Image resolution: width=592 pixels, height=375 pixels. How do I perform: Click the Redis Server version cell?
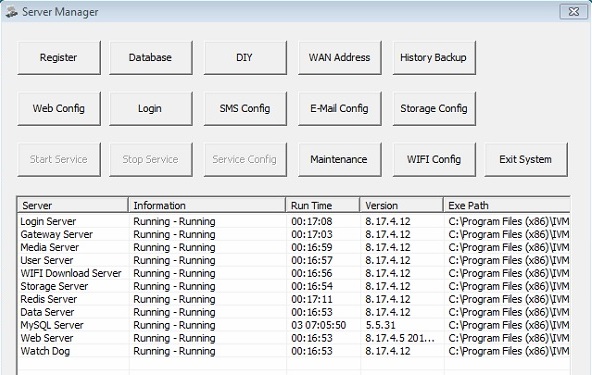(x=388, y=299)
